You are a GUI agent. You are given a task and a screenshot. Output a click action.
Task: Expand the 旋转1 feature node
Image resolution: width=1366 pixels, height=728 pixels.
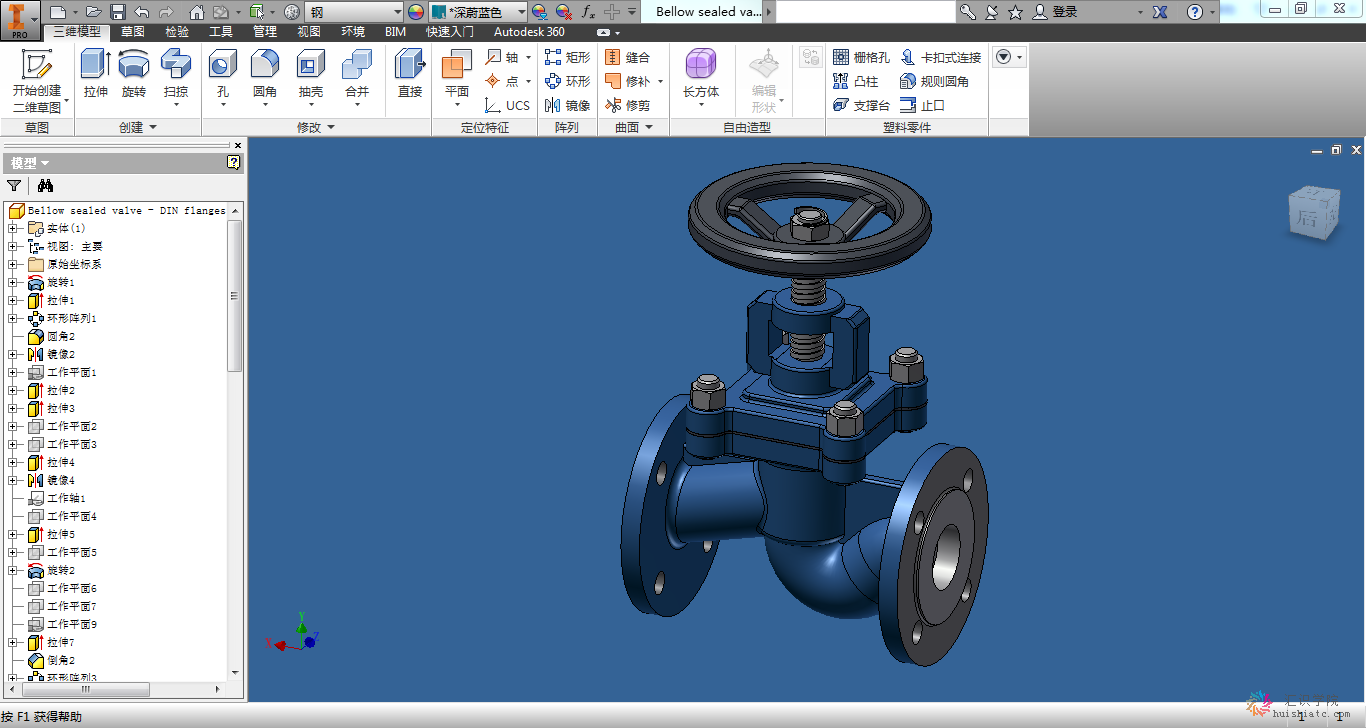click(x=13, y=282)
